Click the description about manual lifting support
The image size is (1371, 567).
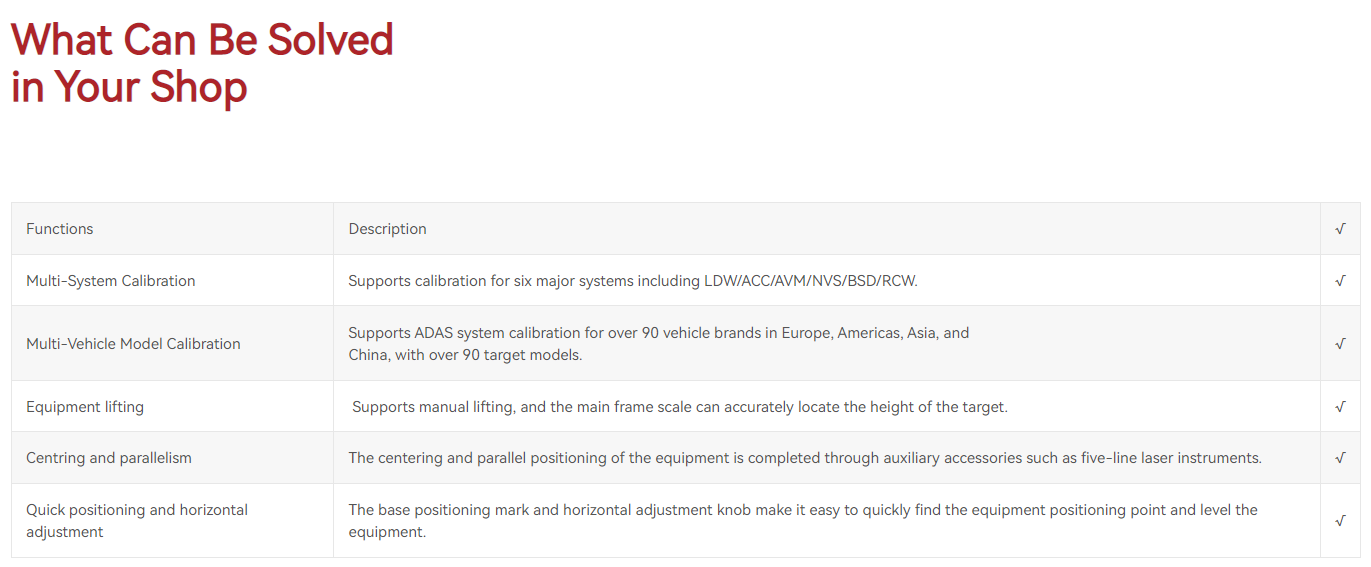point(680,407)
